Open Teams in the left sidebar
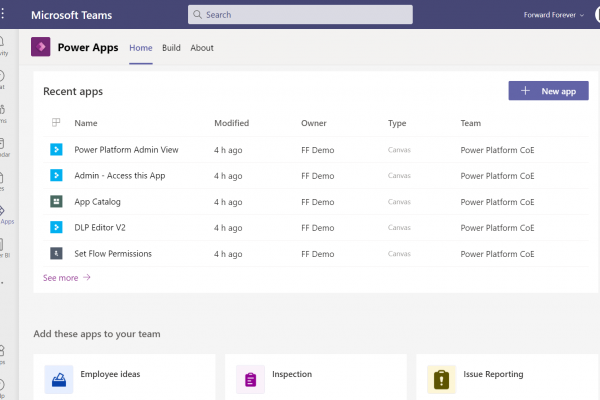Image resolution: width=600 pixels, height=400 pixels. pos(3,114)
